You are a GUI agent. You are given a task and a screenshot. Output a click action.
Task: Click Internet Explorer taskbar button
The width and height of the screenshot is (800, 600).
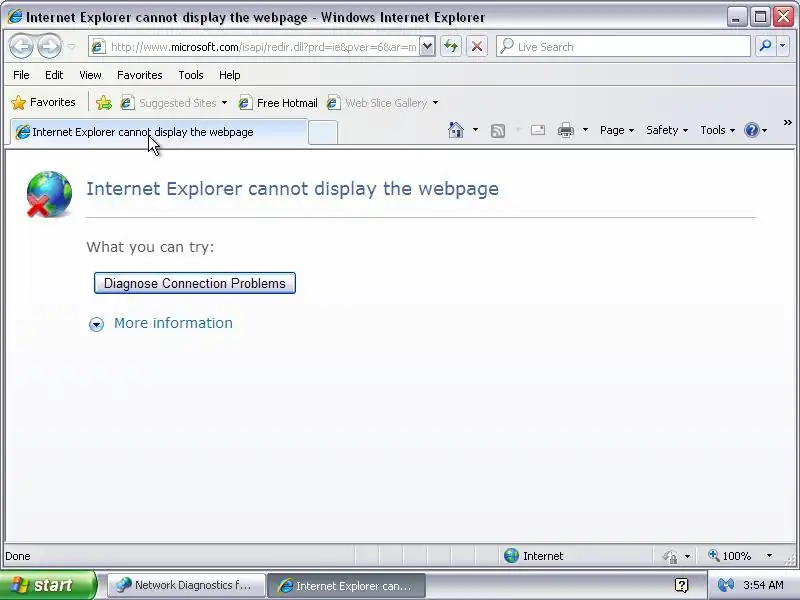point(346,586)
